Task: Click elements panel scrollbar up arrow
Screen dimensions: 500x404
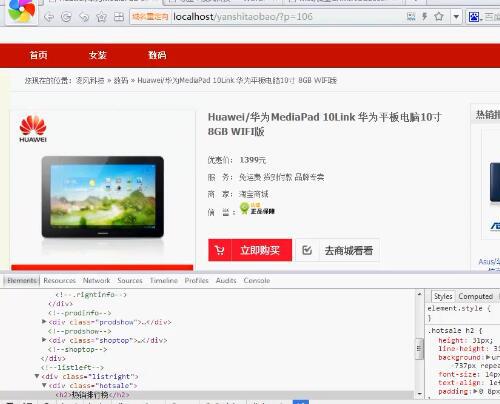Action: pos(419,295)
